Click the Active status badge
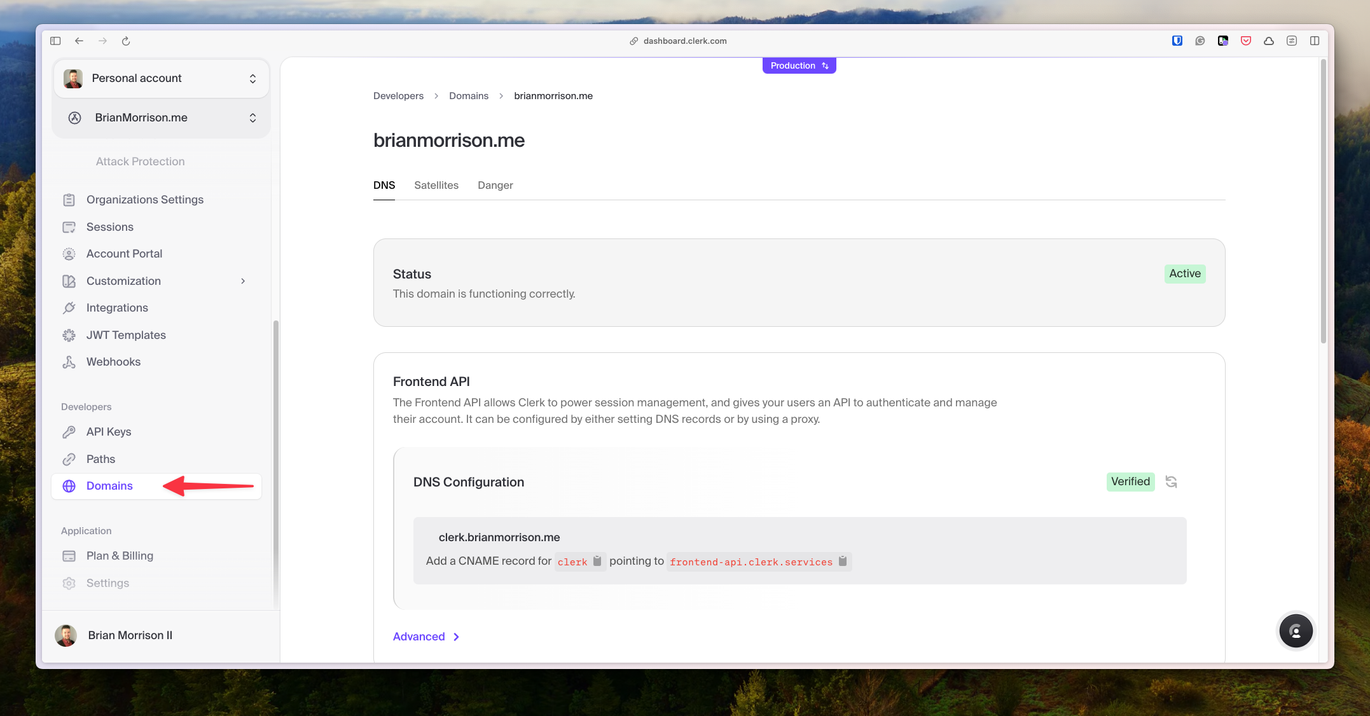 [1185, 273]
